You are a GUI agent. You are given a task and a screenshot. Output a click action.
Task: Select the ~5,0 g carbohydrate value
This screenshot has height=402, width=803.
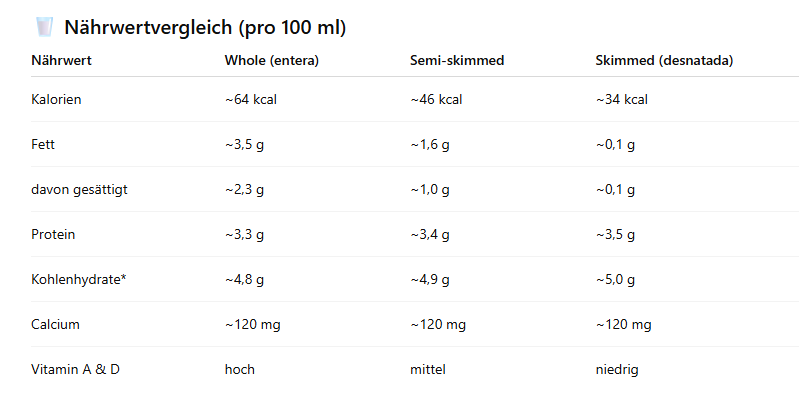pyautogui.click(x=615, y=279)
